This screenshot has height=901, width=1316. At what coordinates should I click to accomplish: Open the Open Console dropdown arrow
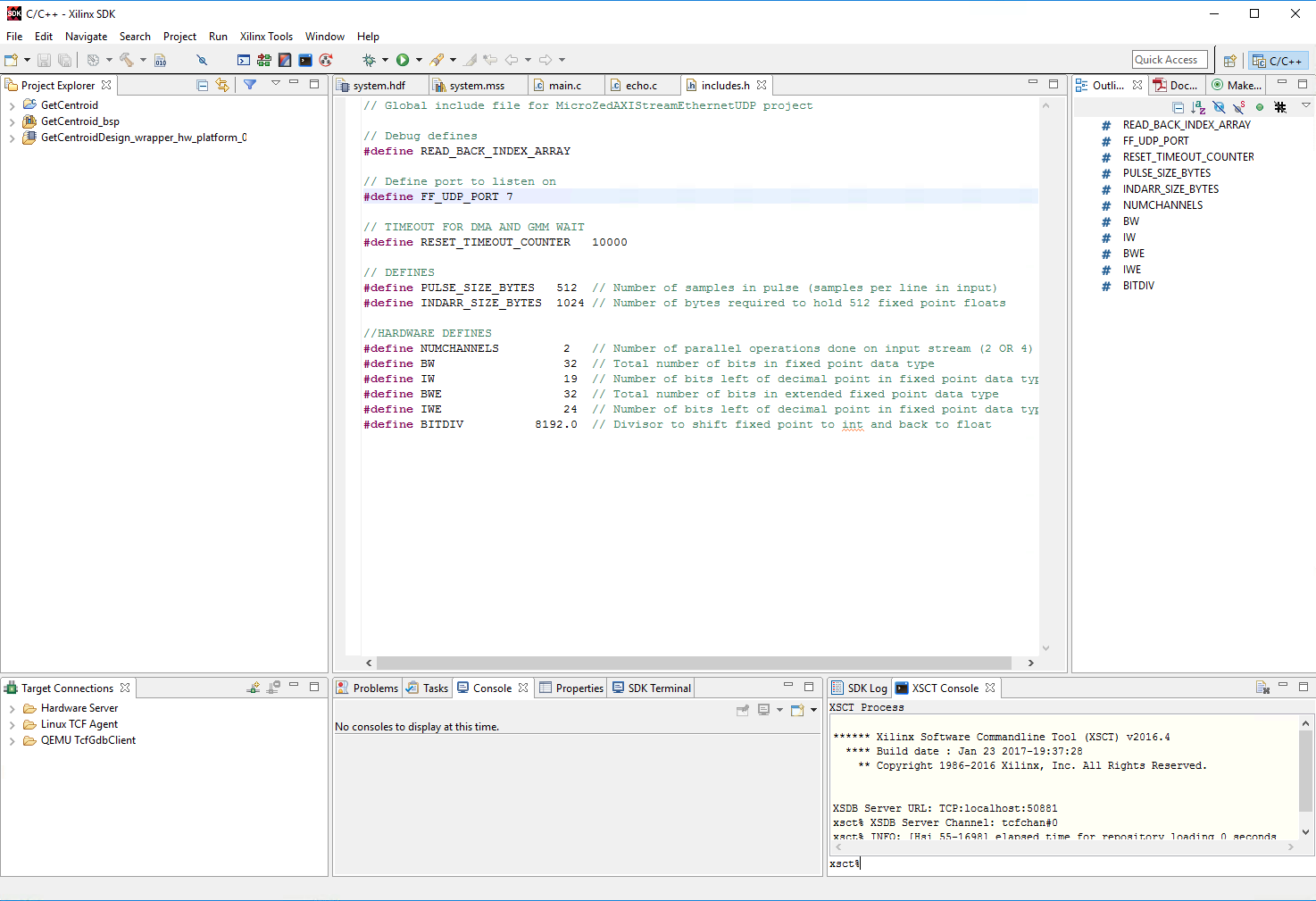(813, 710)
